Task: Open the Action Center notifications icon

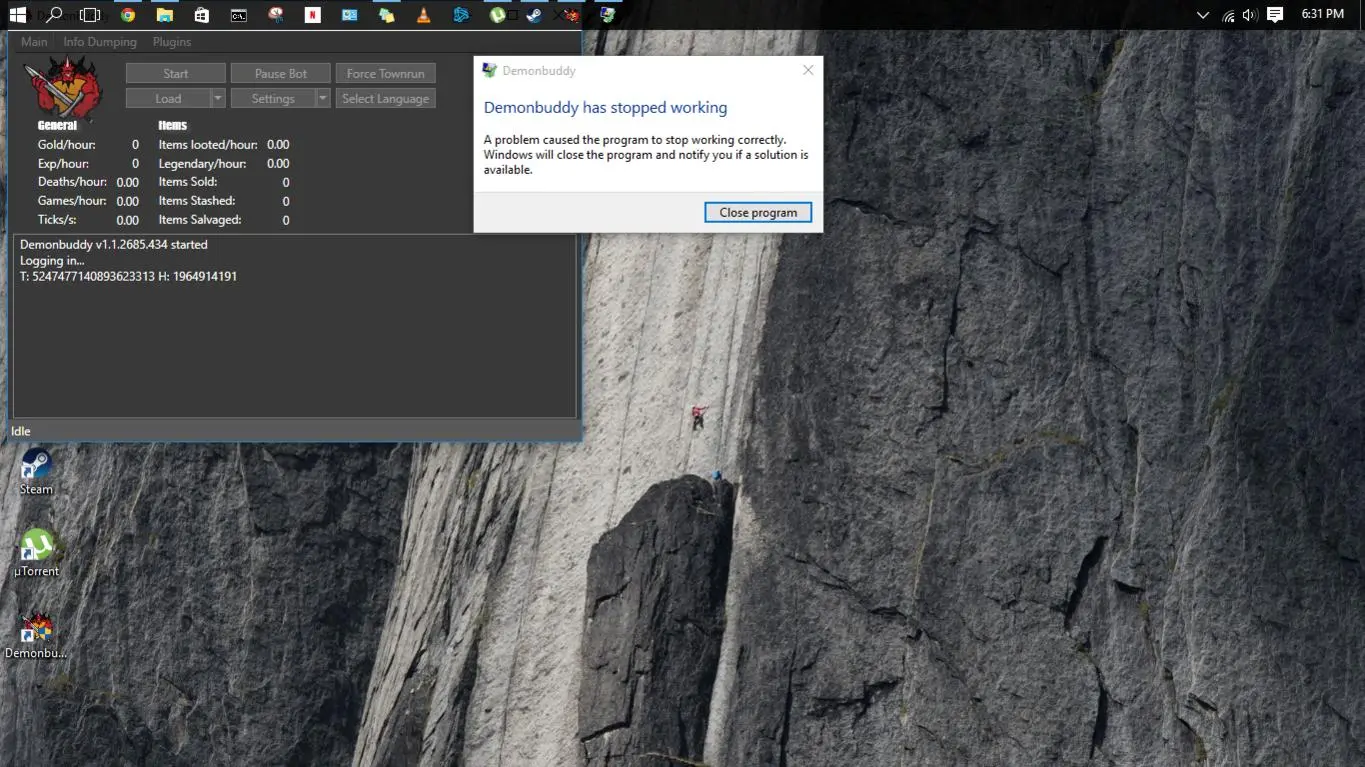Action: point(1275,15)
